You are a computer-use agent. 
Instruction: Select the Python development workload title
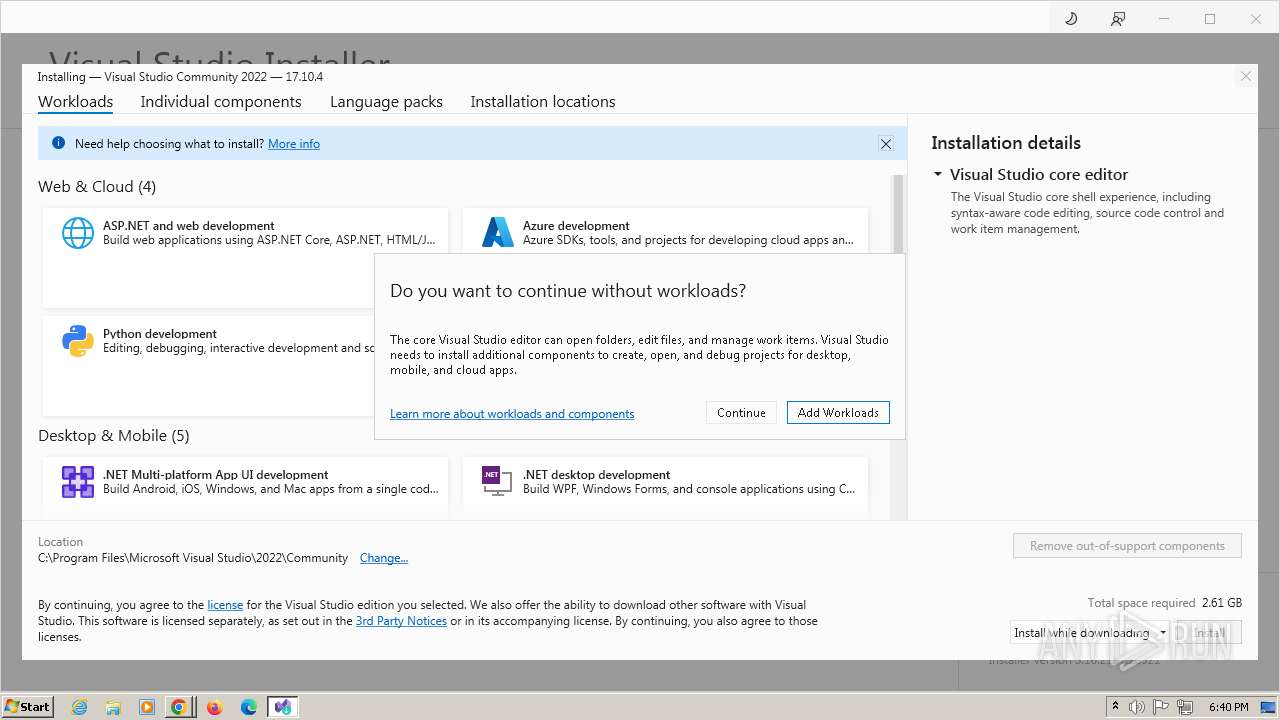[160, 334]
